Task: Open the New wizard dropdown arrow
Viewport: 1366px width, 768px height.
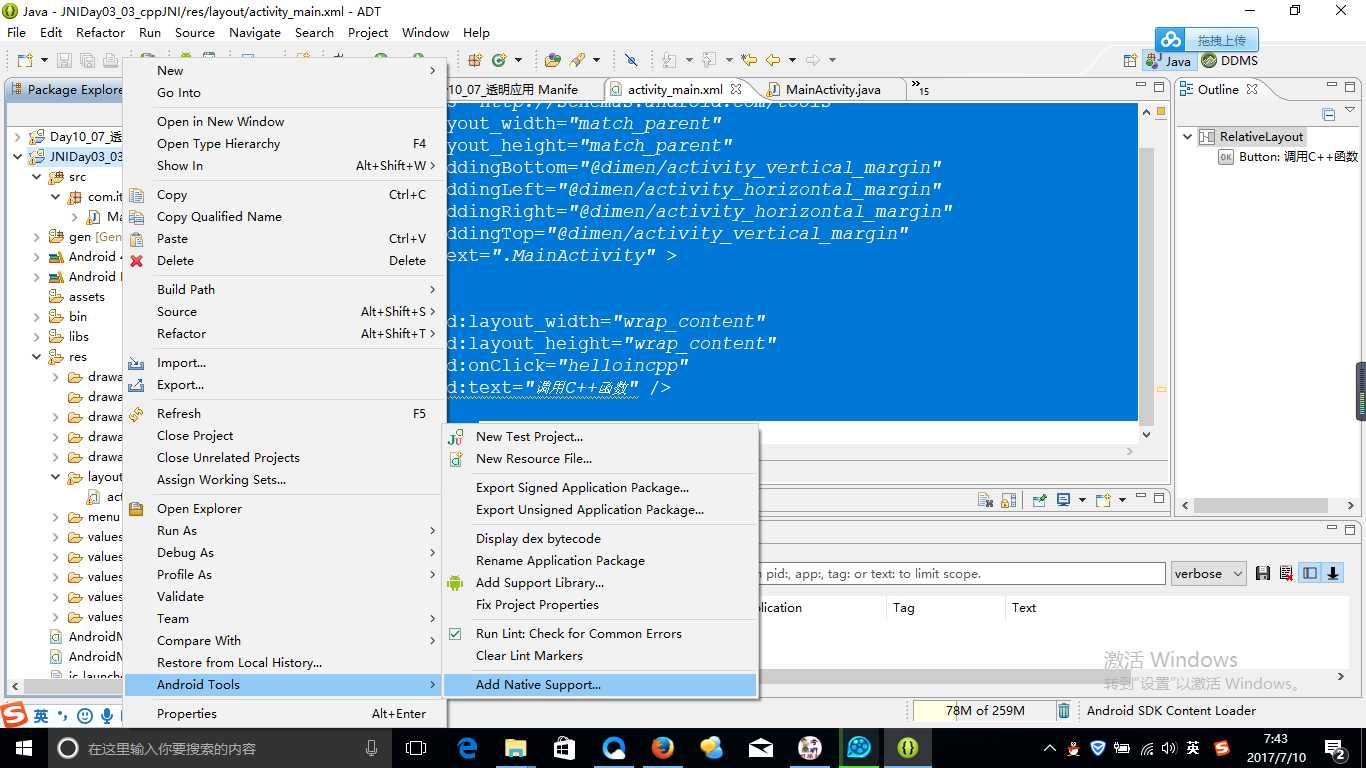Action: tap(44, 60)
